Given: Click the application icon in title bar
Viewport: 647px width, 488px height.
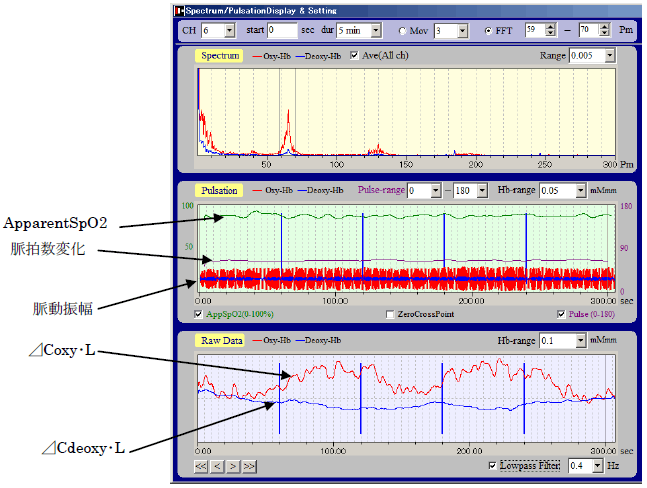Looking at the screenshot, I should pyautogui.click(x=180, y=9).
